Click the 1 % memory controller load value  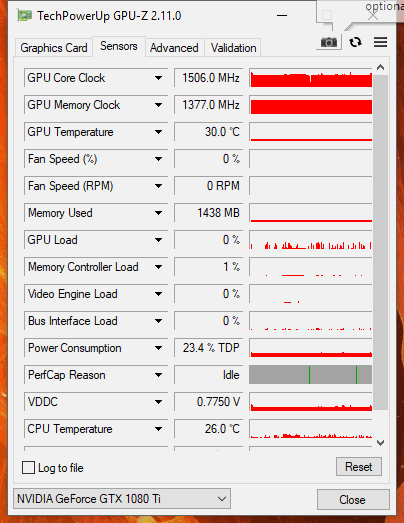point(209,267)
